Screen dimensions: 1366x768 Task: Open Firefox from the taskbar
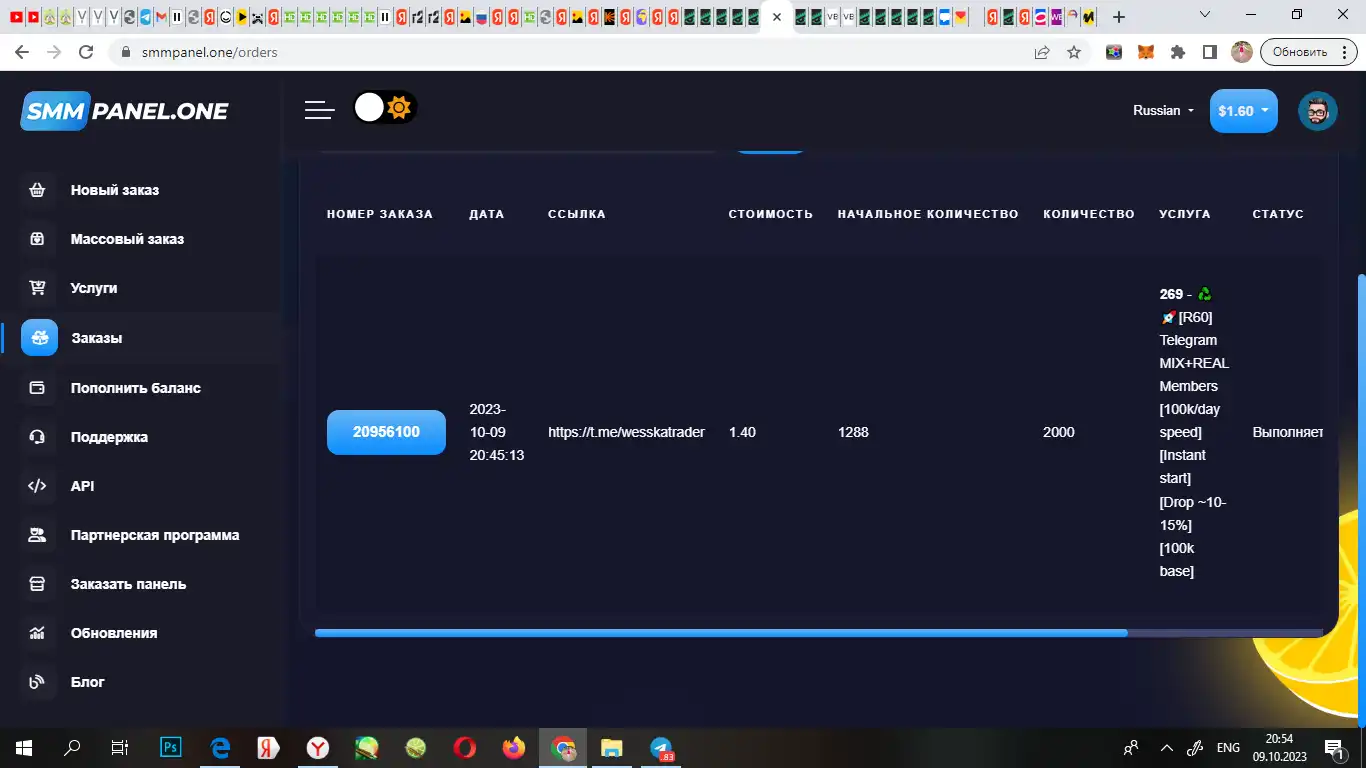(x=514, y=747)
